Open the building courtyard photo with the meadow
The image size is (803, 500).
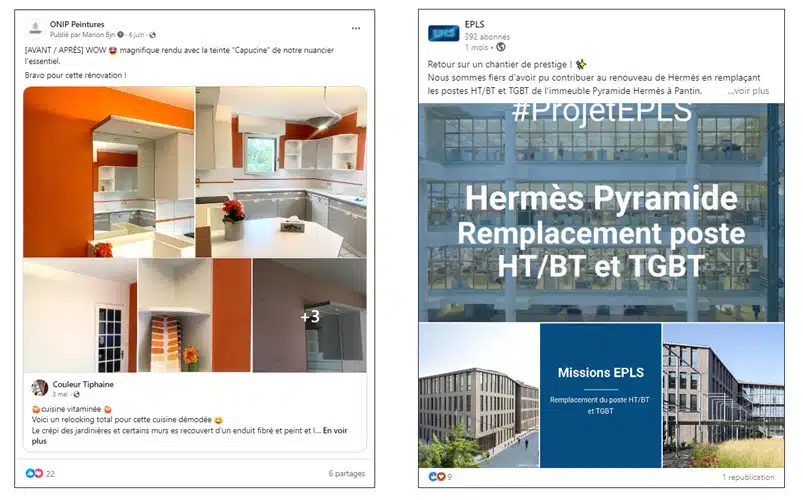(x=723, y=395)
